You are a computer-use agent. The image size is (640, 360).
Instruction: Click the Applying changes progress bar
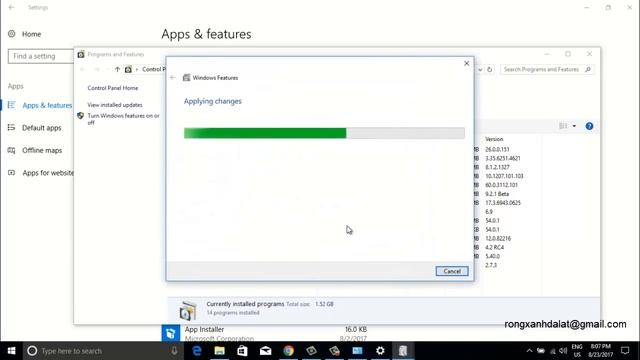pos(324,133)
